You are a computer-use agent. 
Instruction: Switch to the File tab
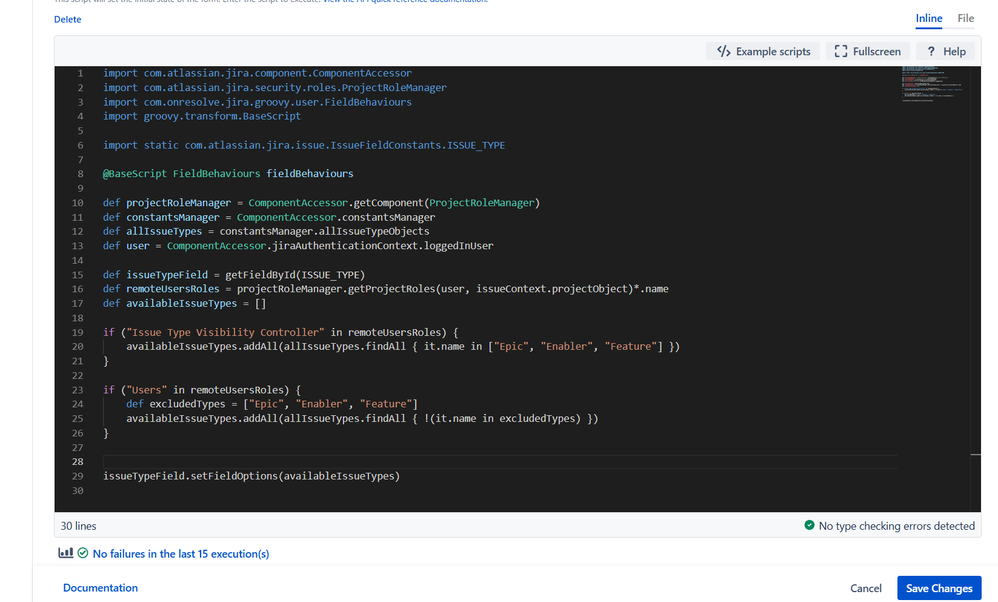point(965,18)
